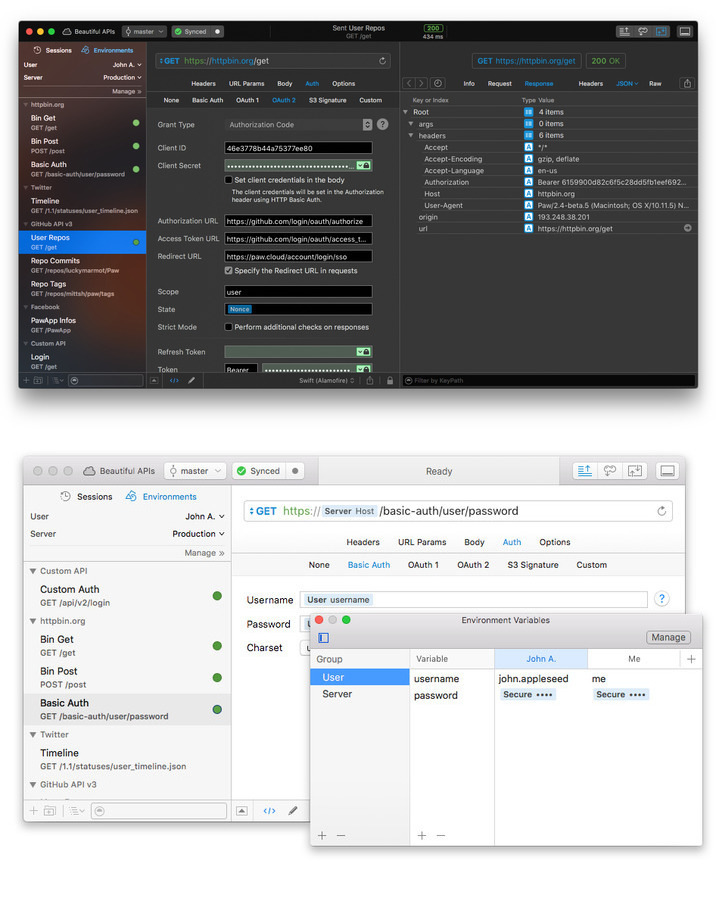Toggle the sync status dot beside Synced in dark window
716x905 pixels.
(218, 32)
